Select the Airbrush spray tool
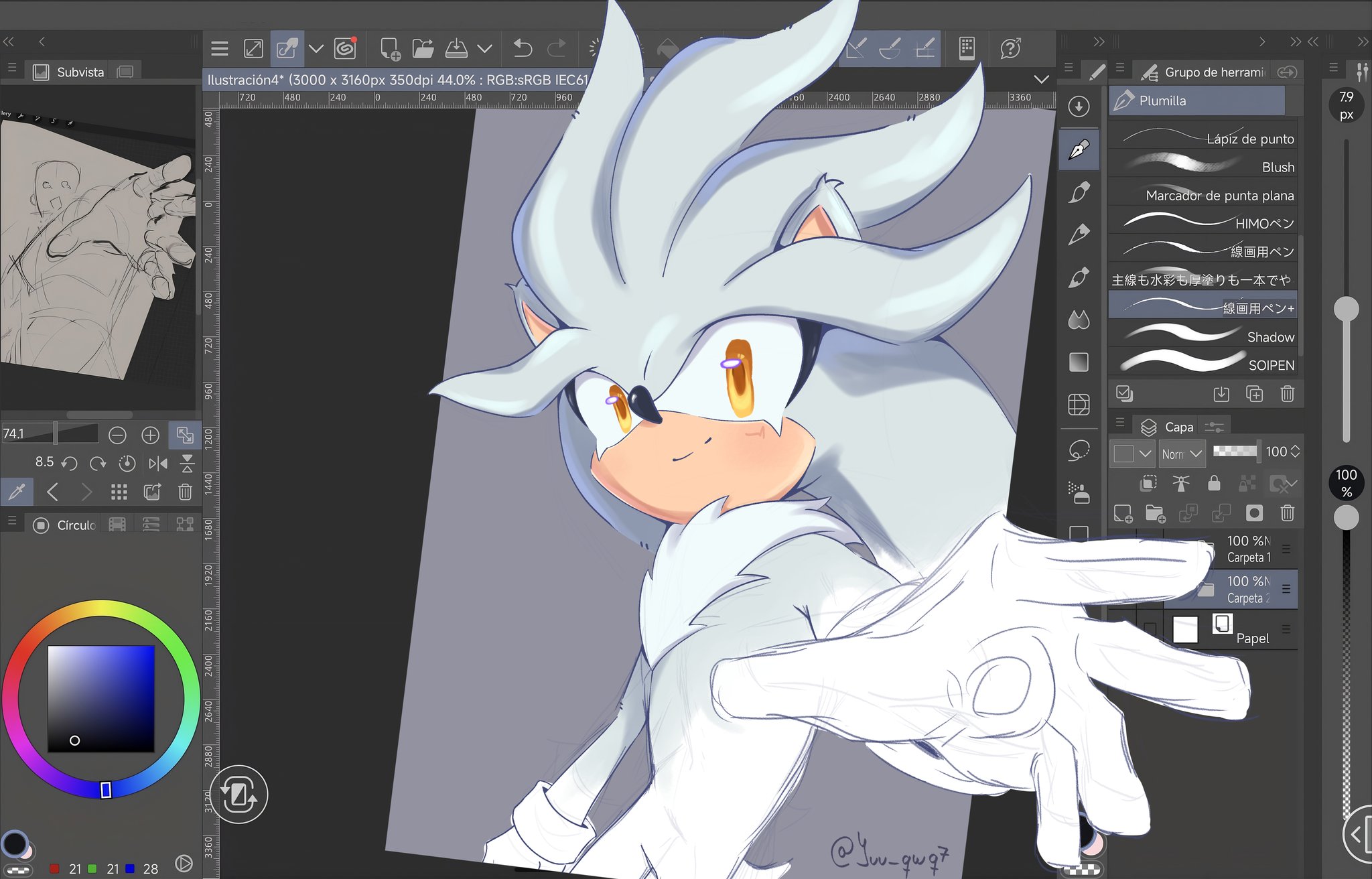This screenshot has width=1372, height=879. coord(1079,492)
